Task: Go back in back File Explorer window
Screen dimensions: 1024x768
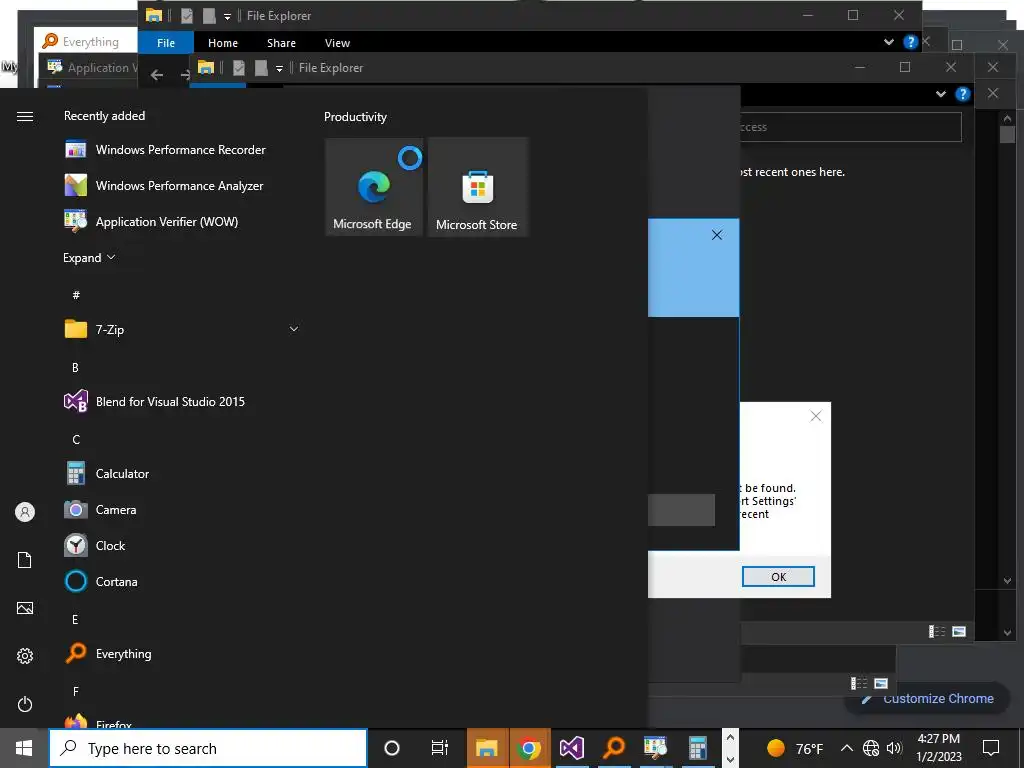Action: pos(157,75)
